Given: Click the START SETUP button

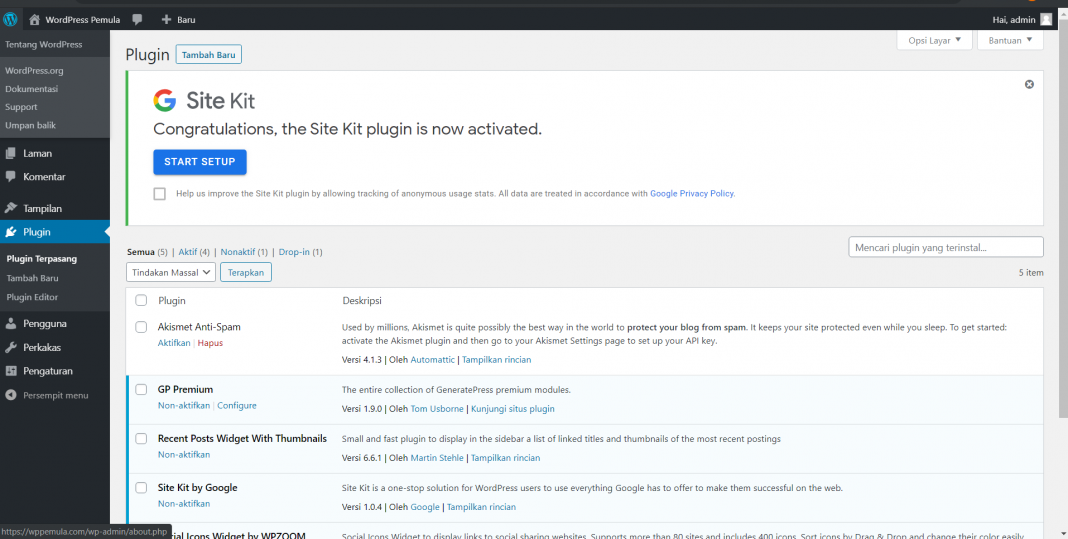Looking at the screenshot, I should (x=200, y=162).
